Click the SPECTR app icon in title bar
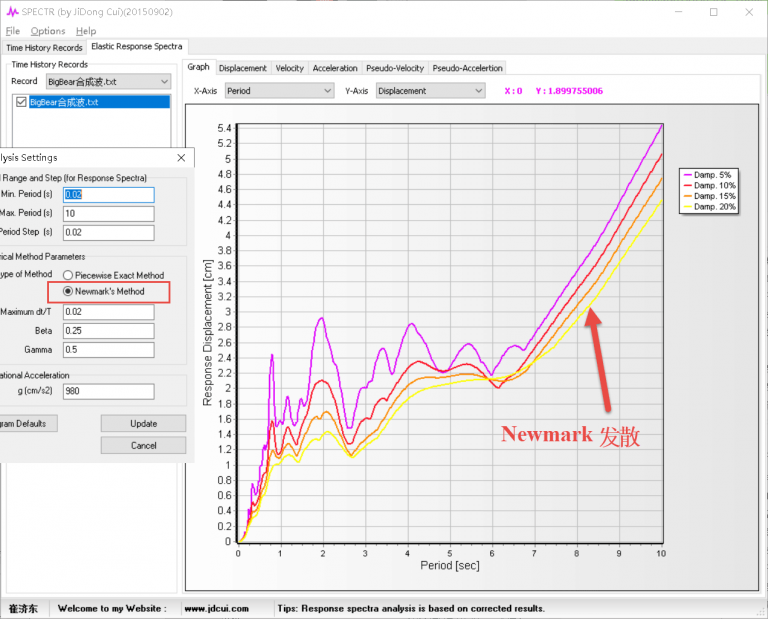768x619 pixels. point(12,12)
